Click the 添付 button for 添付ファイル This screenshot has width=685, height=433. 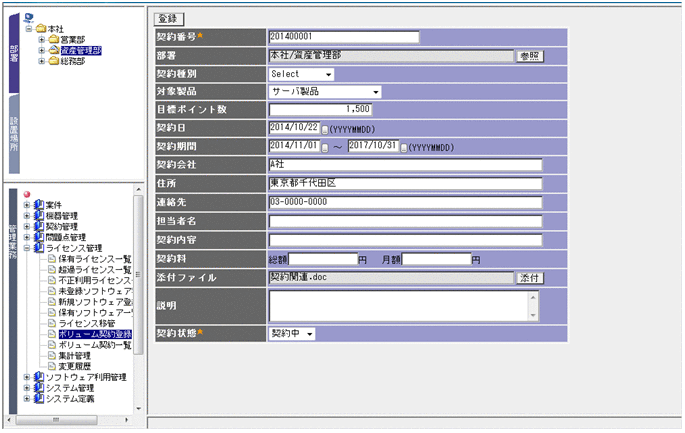coord(530,278)
